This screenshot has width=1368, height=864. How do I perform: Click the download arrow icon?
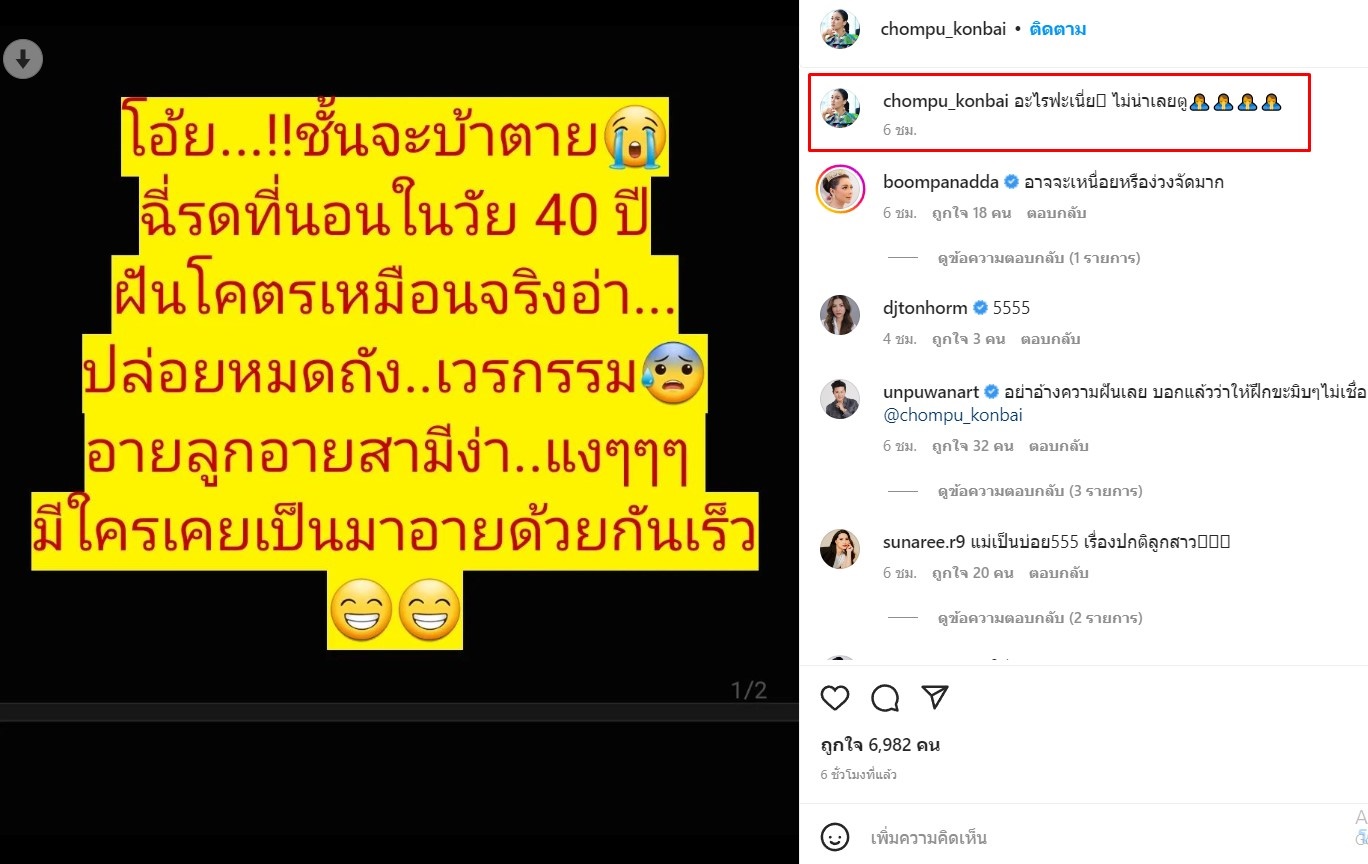coord(23,60)
